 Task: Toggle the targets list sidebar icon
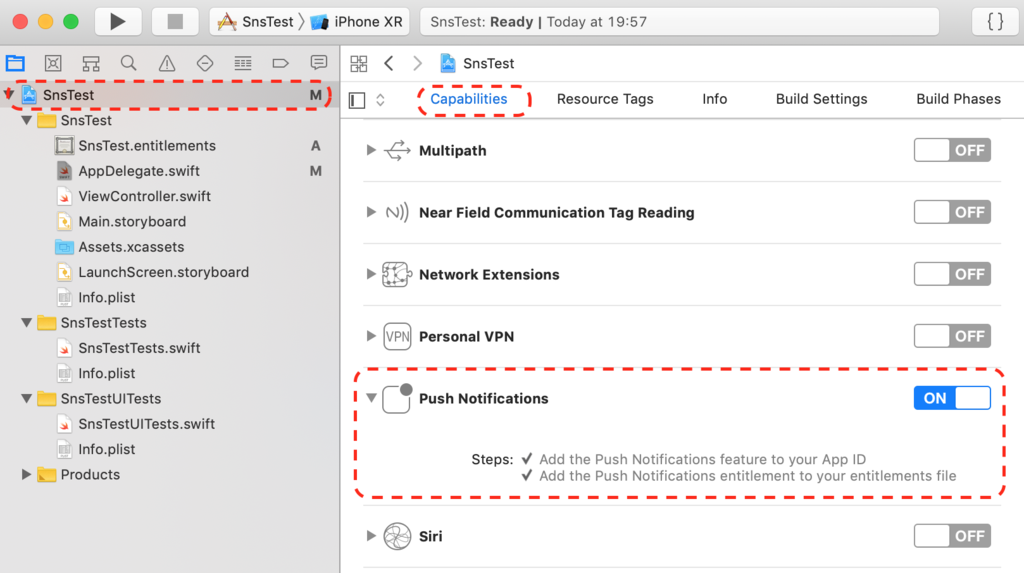pos(357,100)
